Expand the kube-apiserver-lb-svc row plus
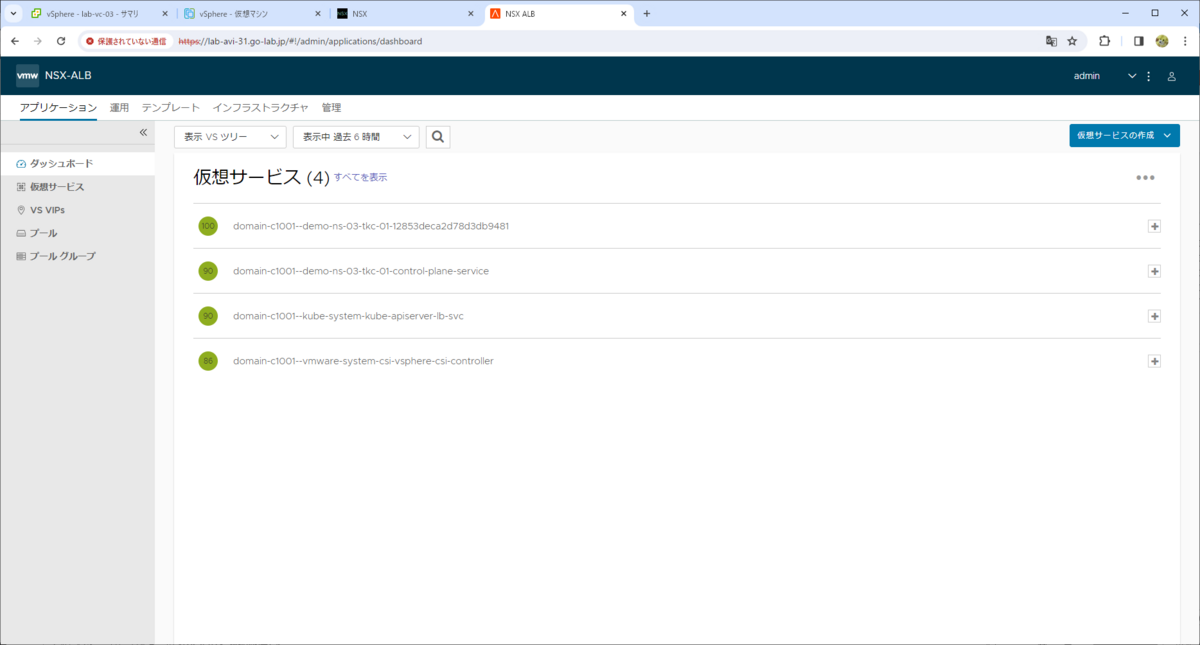Image resolution: width=1200 pixels, height=645 pixels. (x=1154, y=316)
